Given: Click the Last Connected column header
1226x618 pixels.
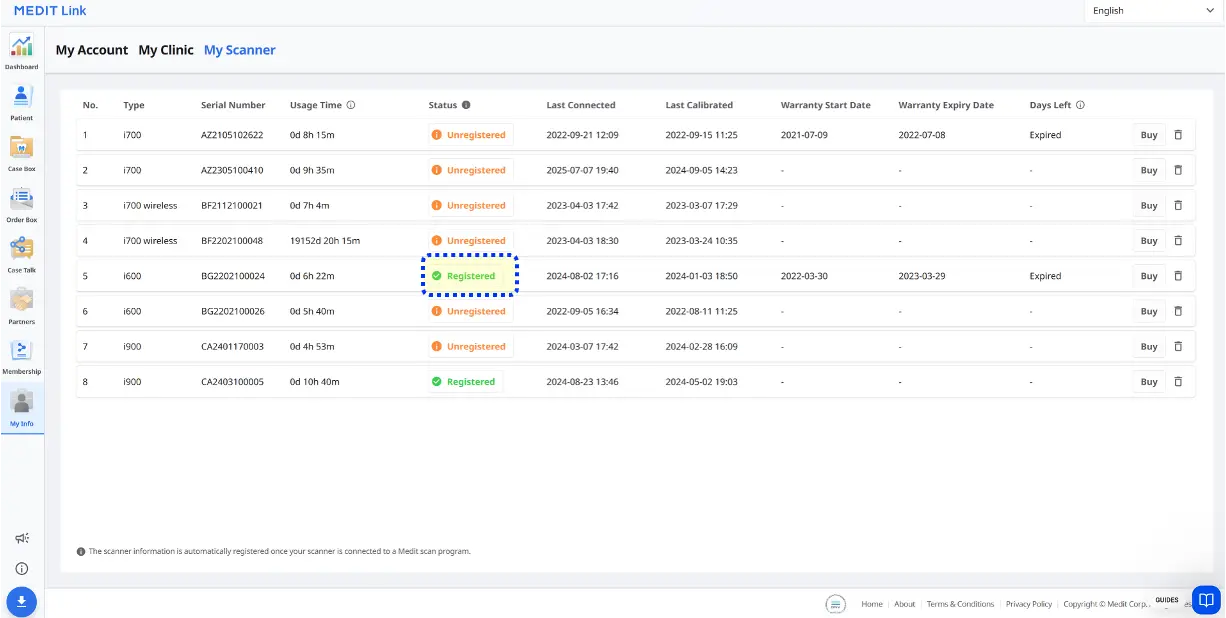Looking at the screenshot, I should (581, 105).
